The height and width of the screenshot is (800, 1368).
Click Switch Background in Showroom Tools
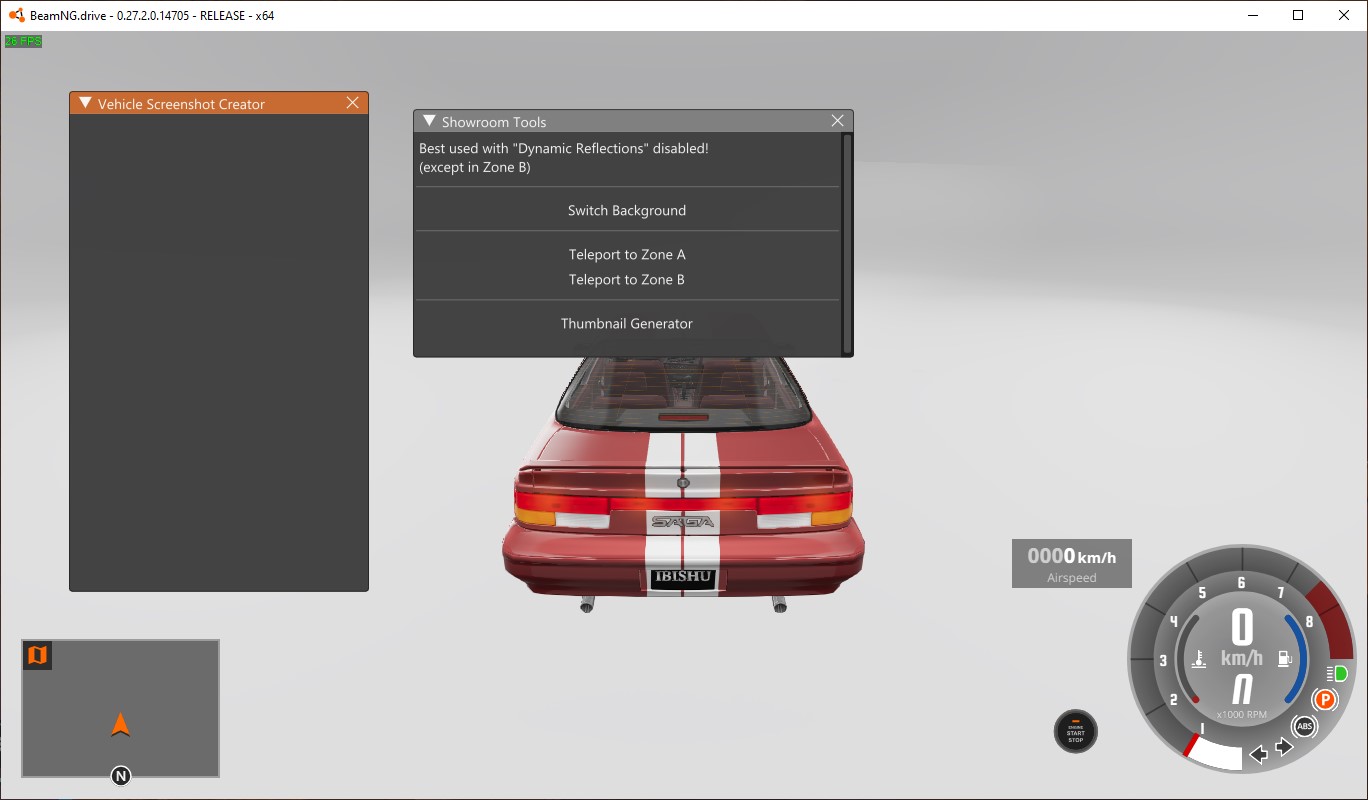click(627, 210)
